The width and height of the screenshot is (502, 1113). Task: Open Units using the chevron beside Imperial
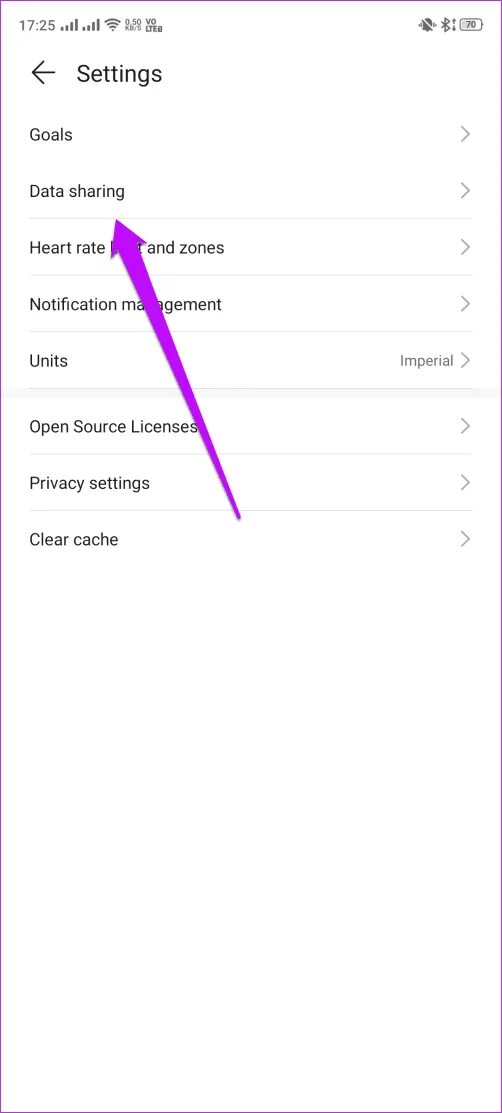[465, 361]
